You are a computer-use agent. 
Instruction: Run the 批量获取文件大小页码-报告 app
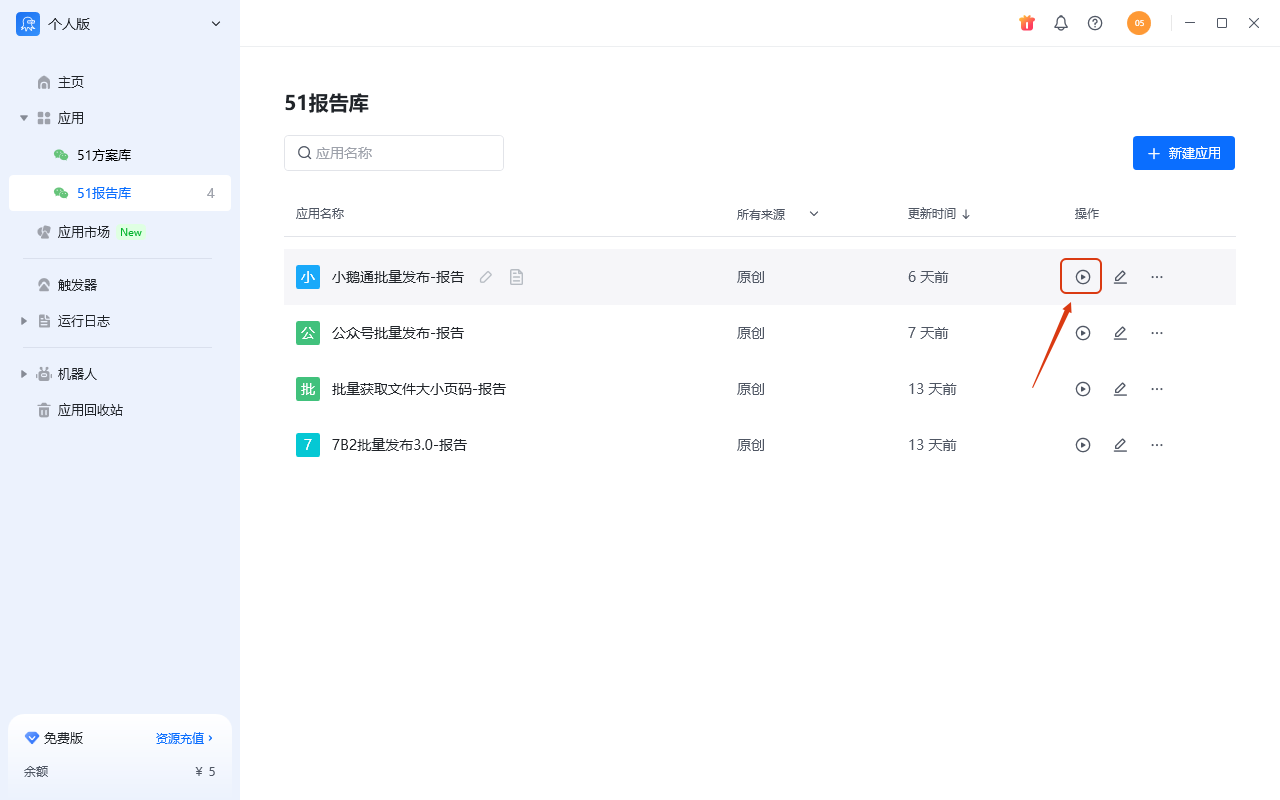coord(1082,388)
